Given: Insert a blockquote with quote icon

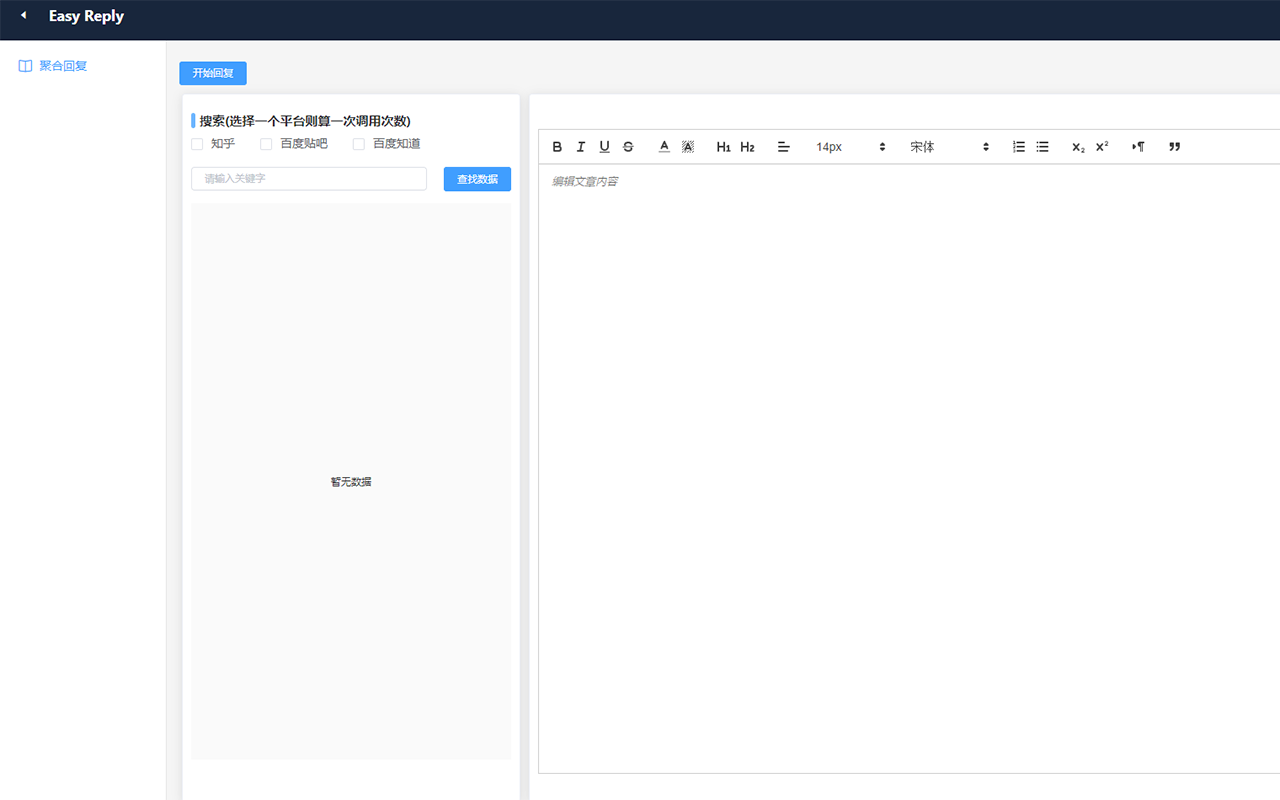Looking at the screenshot, I should tap(1175, 147).
